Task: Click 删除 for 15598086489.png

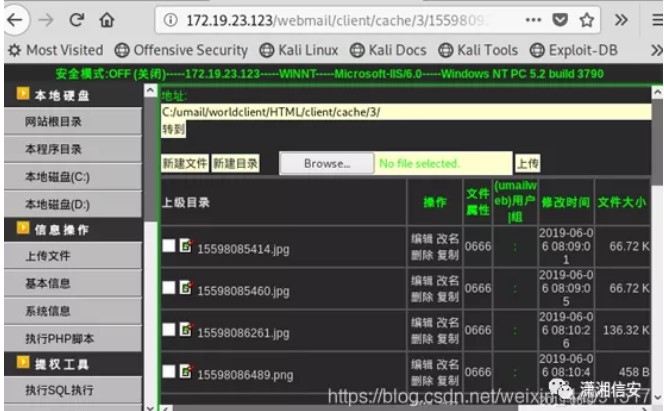Action: (x=422, y=381)
